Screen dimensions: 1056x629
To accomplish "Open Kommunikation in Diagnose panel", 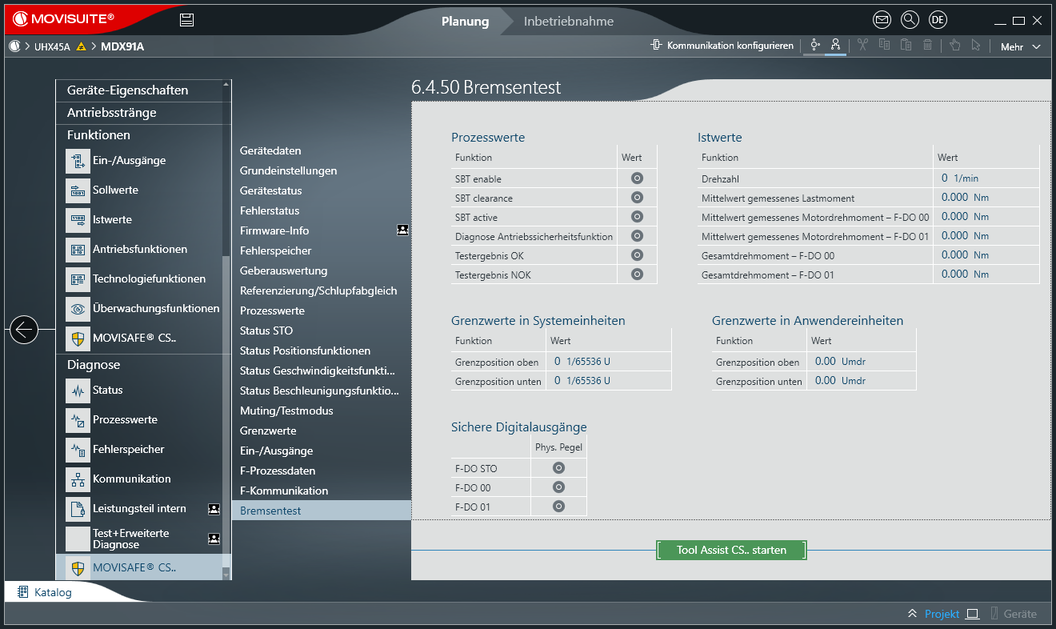I will pos(131,479).
